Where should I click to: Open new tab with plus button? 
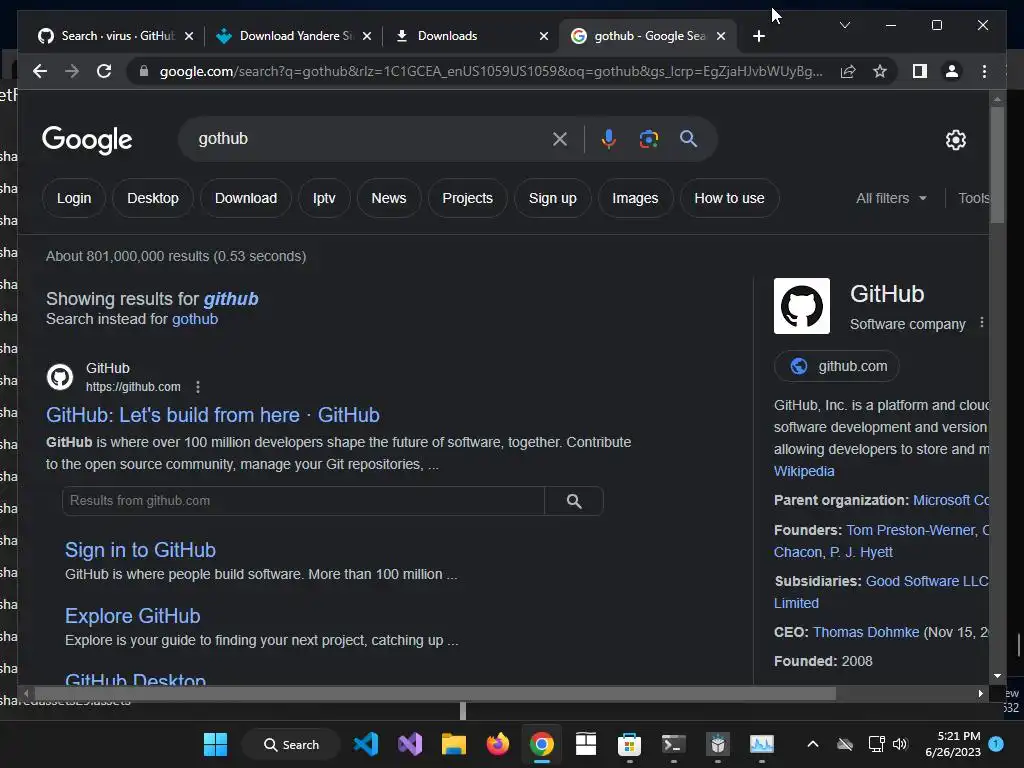click(758, 36)
